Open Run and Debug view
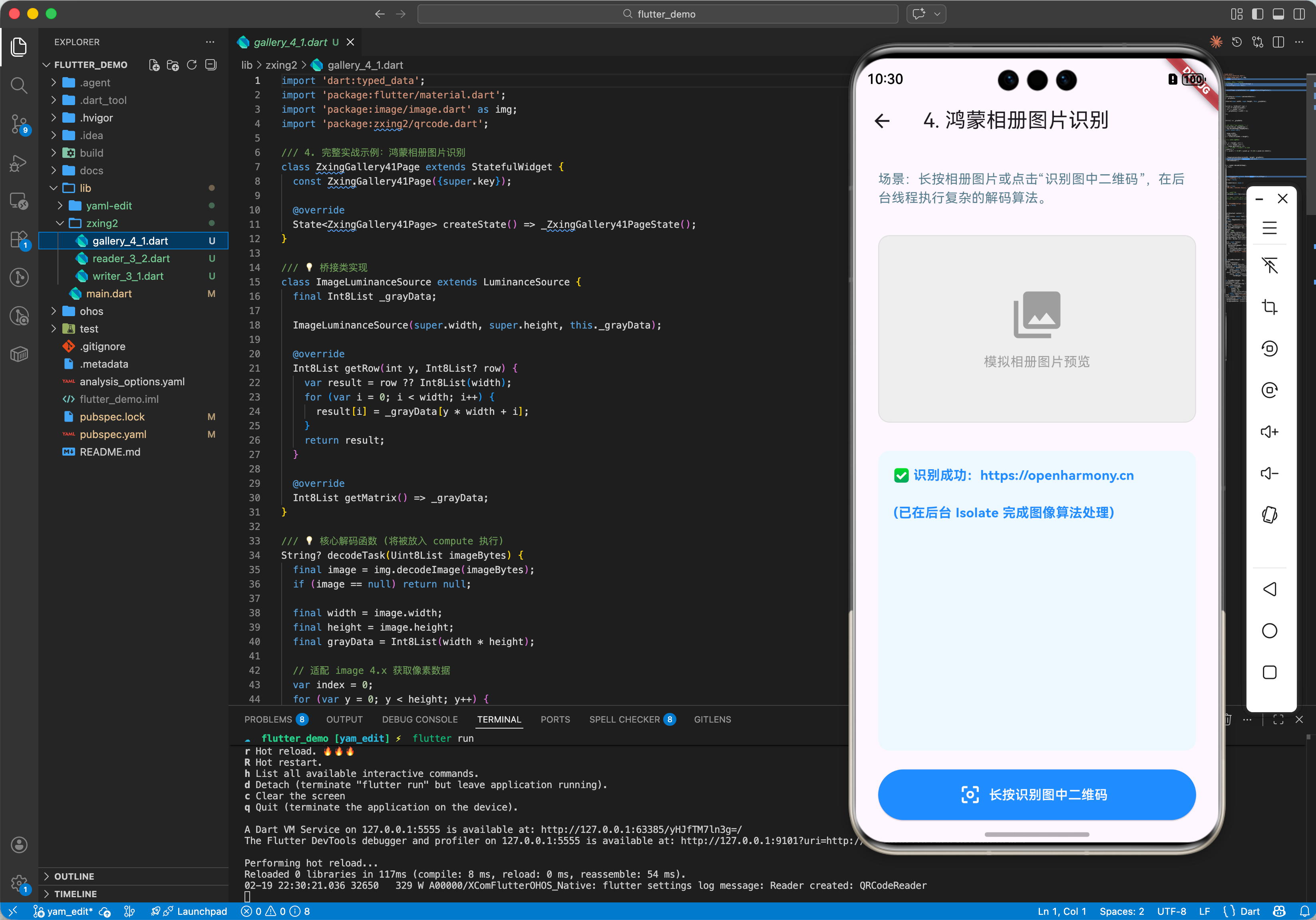The width and height of the screenshot is (1316, 920). [19, 163]
